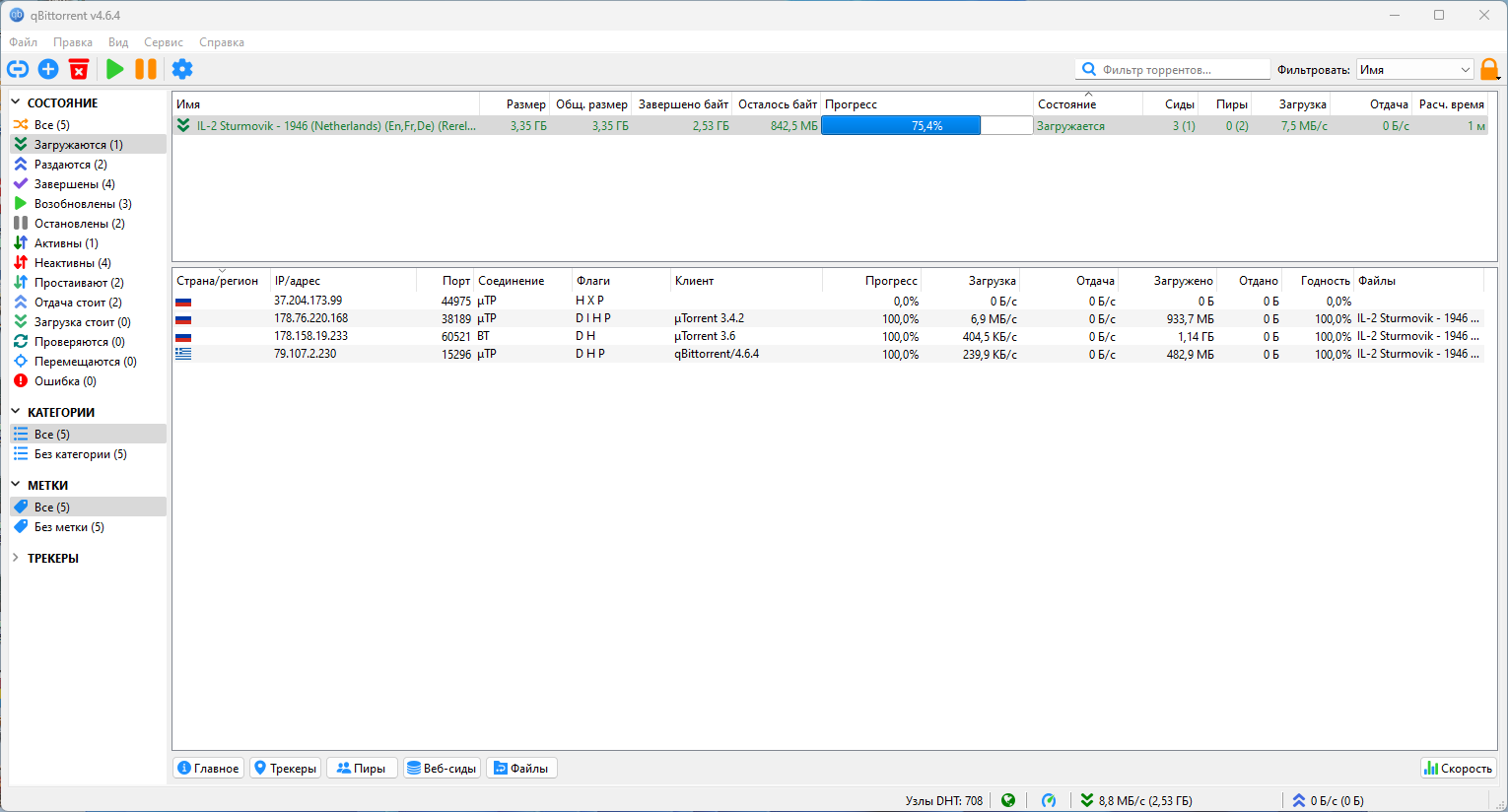Screen dimensions: 1508x812
Task: Click the green globe connection status icon
Action: [1008, 800]
